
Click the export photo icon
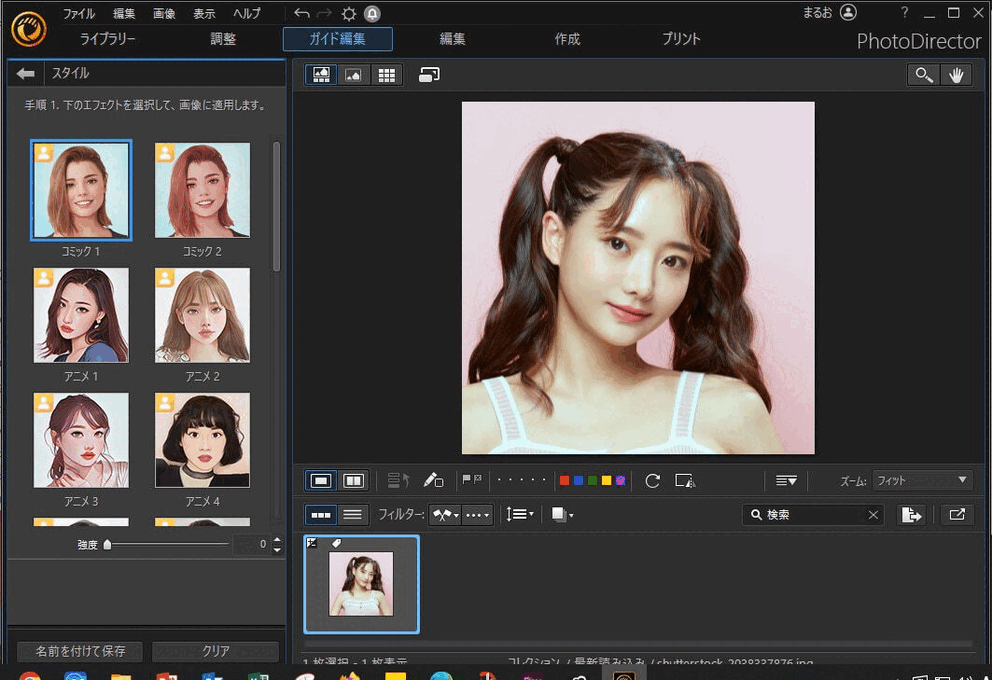tap(910, 515)
